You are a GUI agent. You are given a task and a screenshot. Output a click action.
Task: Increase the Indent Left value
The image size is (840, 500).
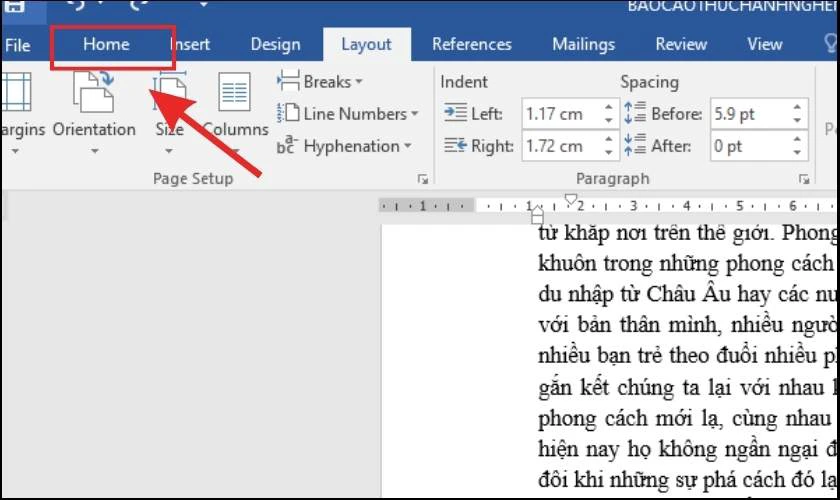tap(608, 107)
